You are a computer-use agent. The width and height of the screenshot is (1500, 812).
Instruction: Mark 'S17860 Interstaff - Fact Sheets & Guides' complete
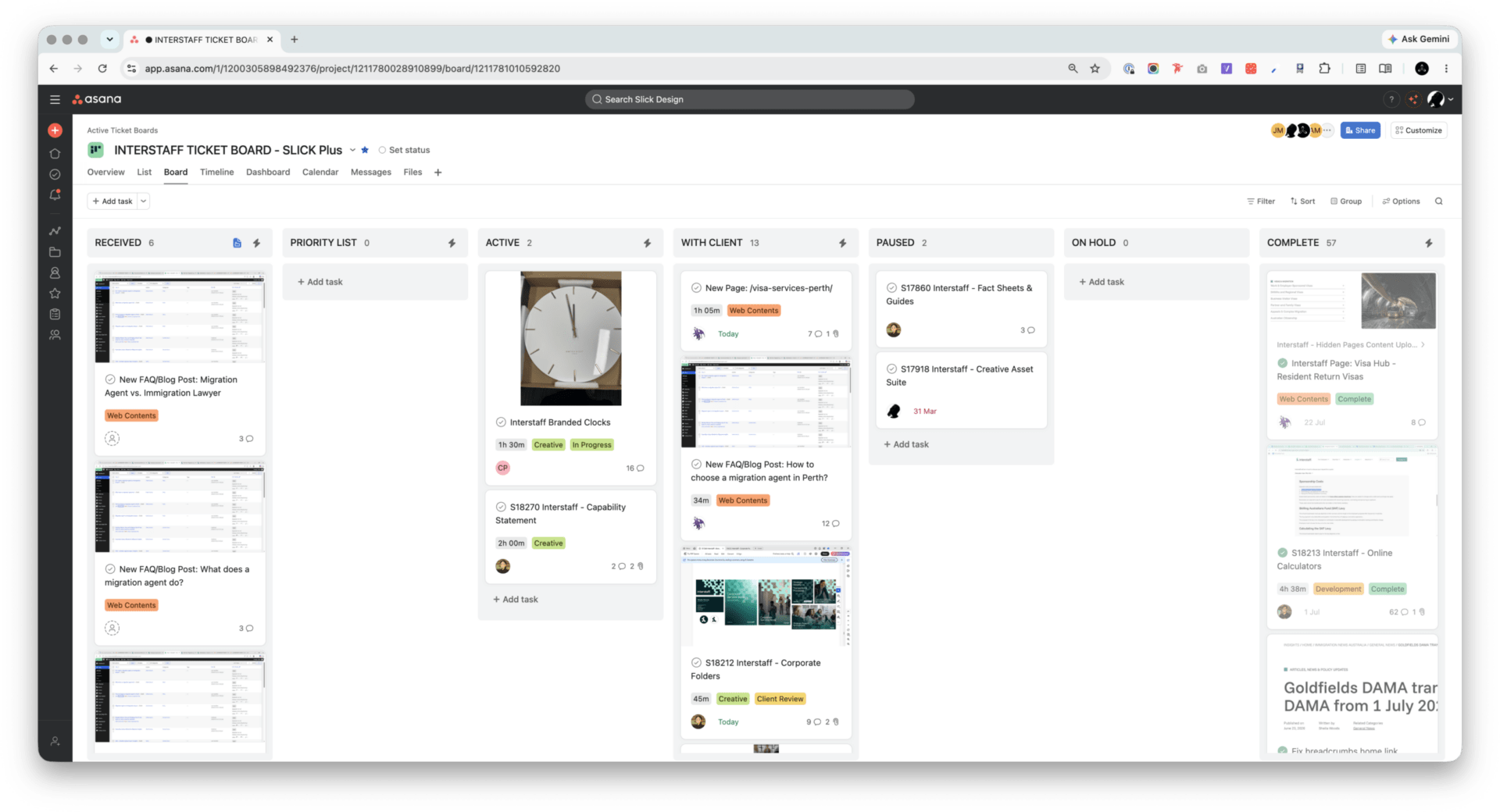(891, 288)
